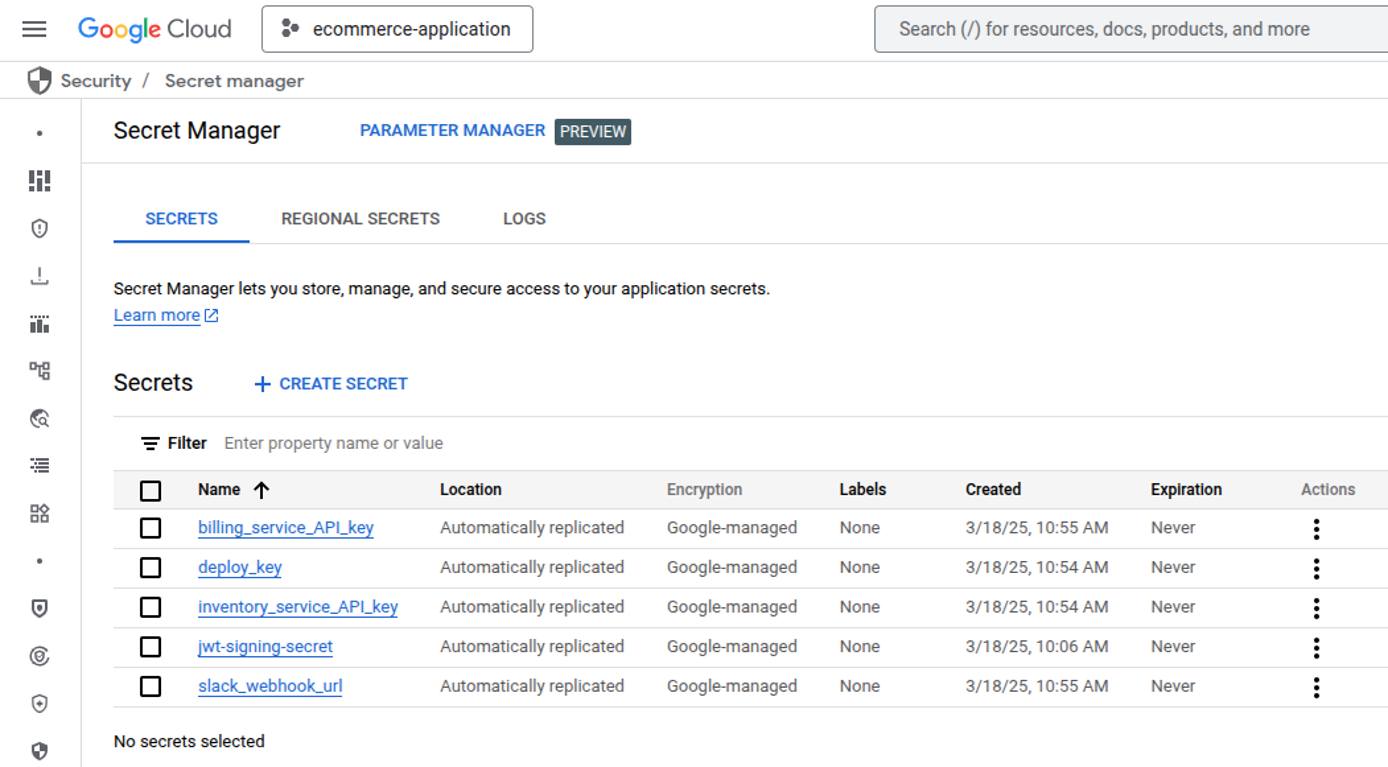Click the CREATE SECRET button

point(332,383)
